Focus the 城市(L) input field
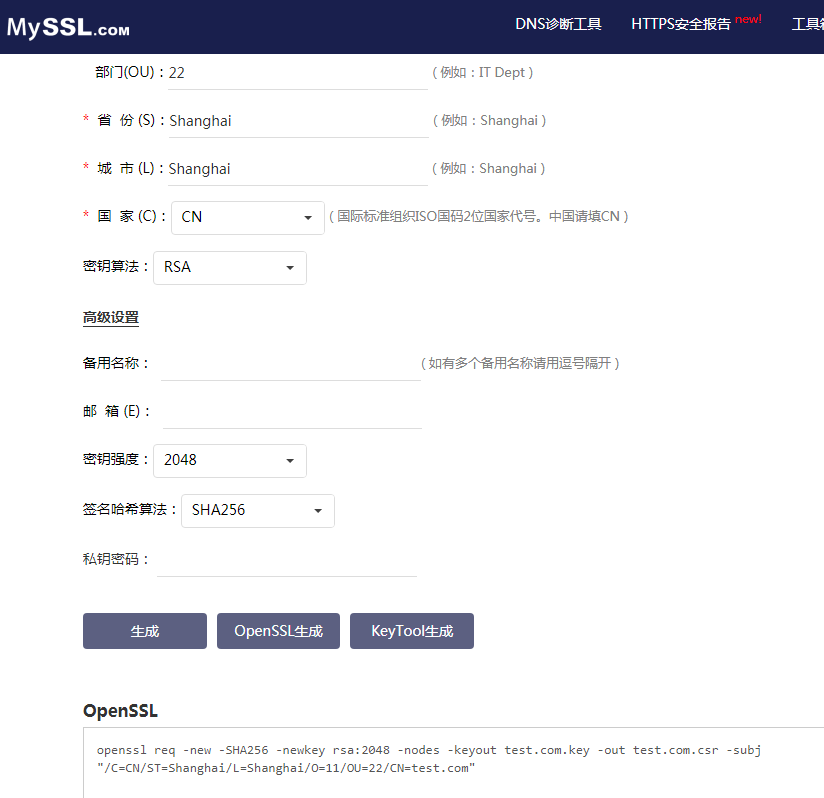The image size is (824, 798). pyautogui.click(x=297, y=169)
